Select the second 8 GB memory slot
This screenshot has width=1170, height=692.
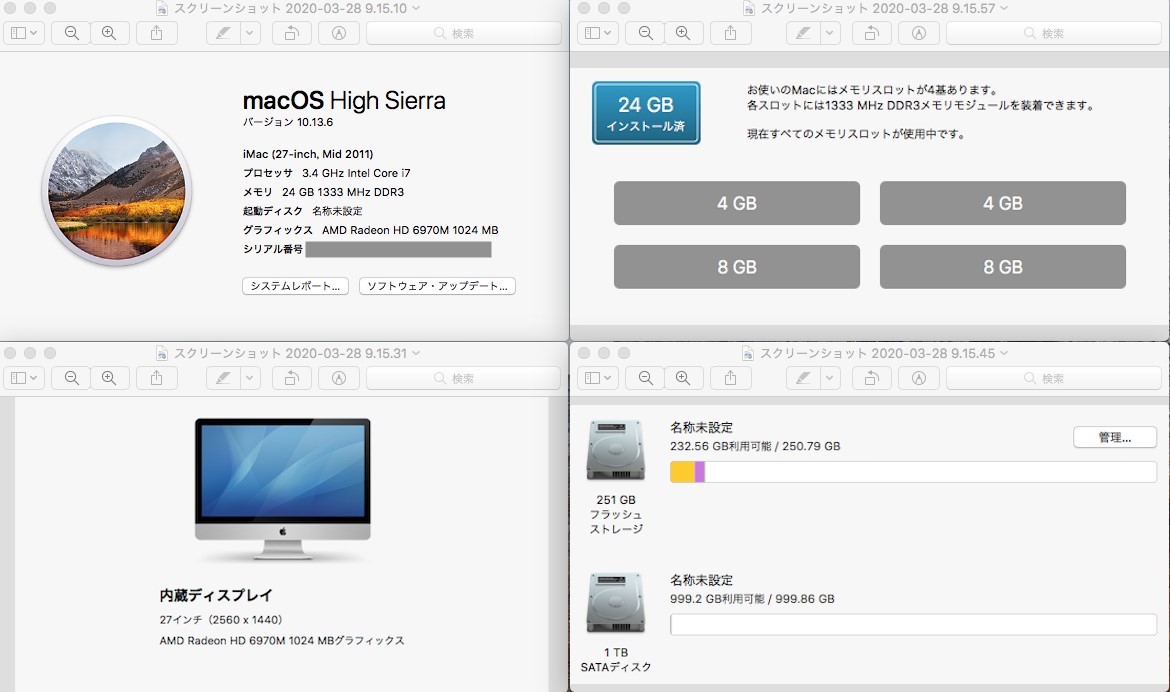coord(1002,266)
